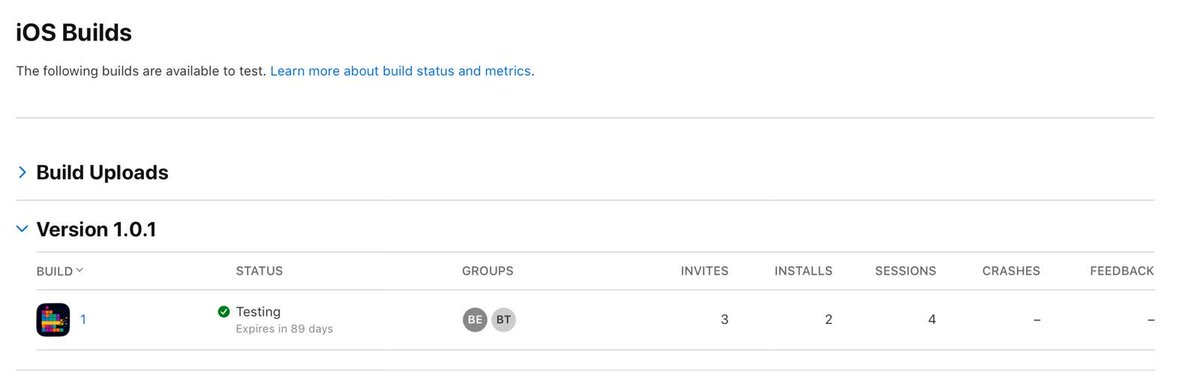Sort builds using the BUILD column arrow

tap(80, 270)
